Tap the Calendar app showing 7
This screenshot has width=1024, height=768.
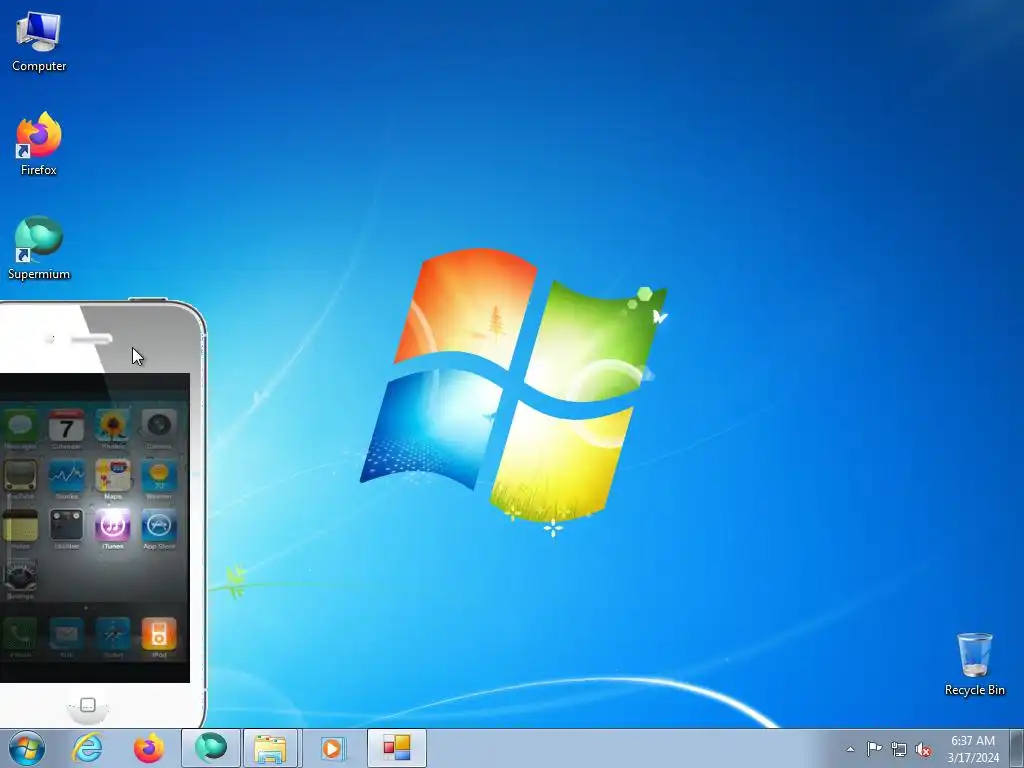(67, 426)
